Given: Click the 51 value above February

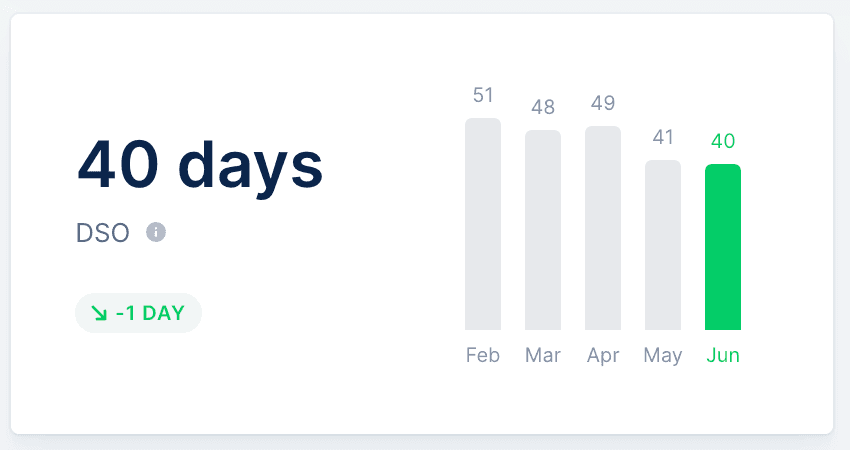Looking at the screenshot, I should click(x=483, y=95).
